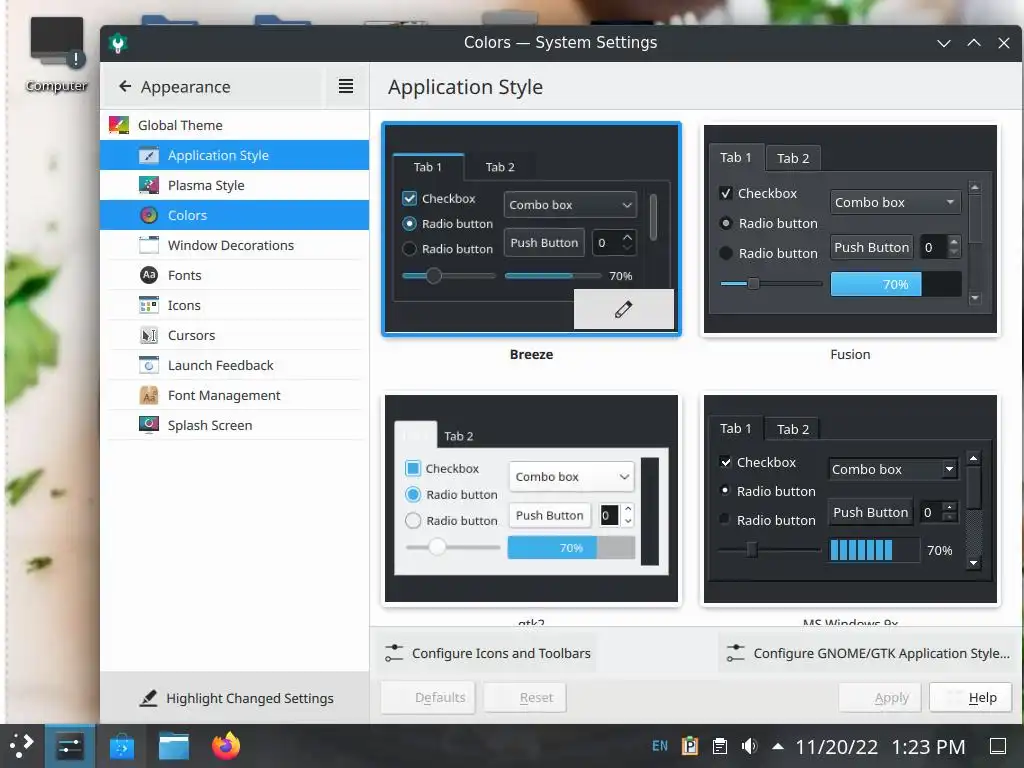Open Combo box in Breeze preview
The width and height of the screenshot is (1024, 768).
point(570,205)
